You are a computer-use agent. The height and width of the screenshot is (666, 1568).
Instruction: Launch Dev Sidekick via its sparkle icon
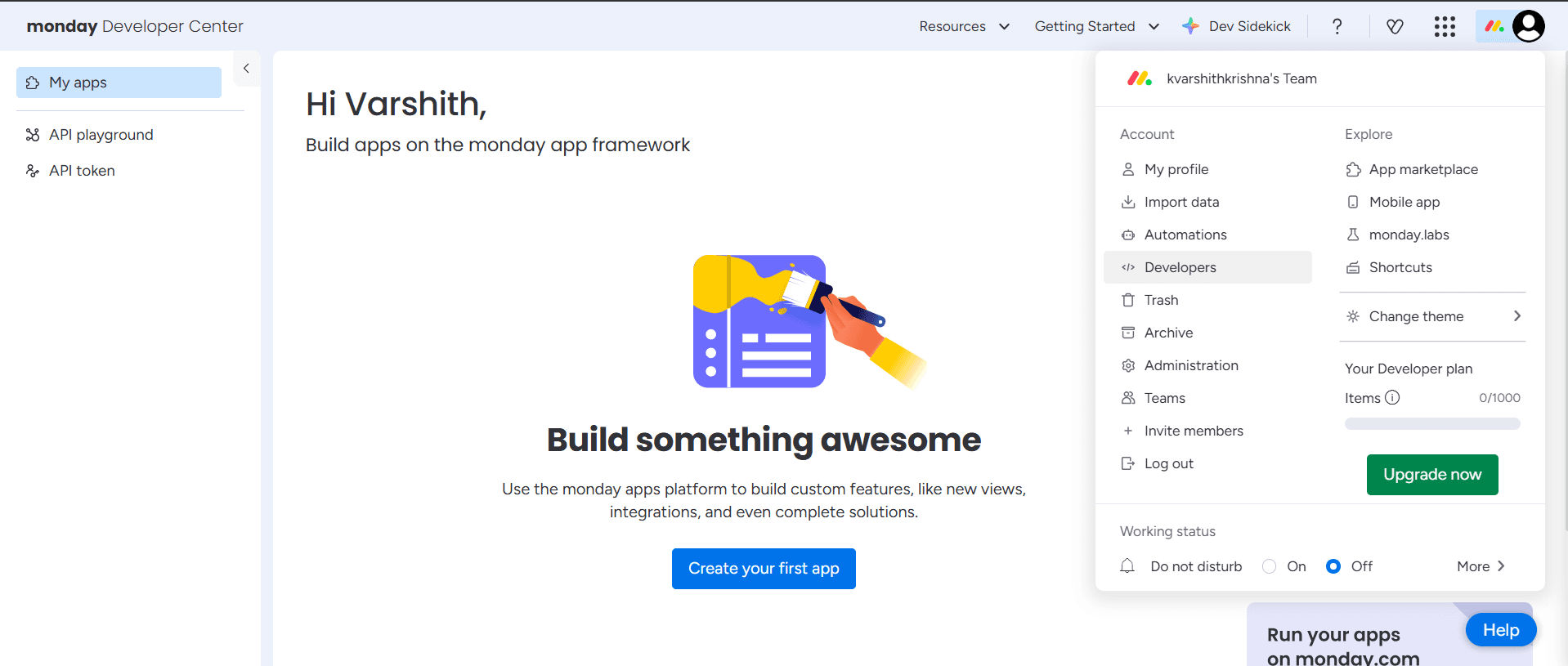(x=1190, y=26)
